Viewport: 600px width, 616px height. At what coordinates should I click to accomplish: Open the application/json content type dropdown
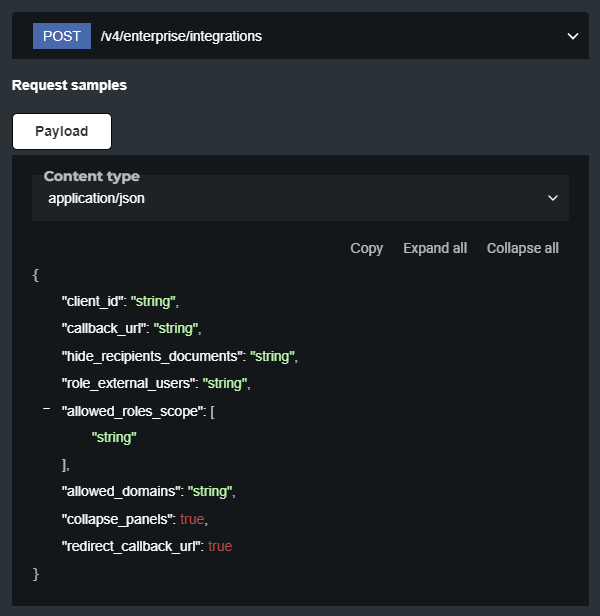point(300,198)
